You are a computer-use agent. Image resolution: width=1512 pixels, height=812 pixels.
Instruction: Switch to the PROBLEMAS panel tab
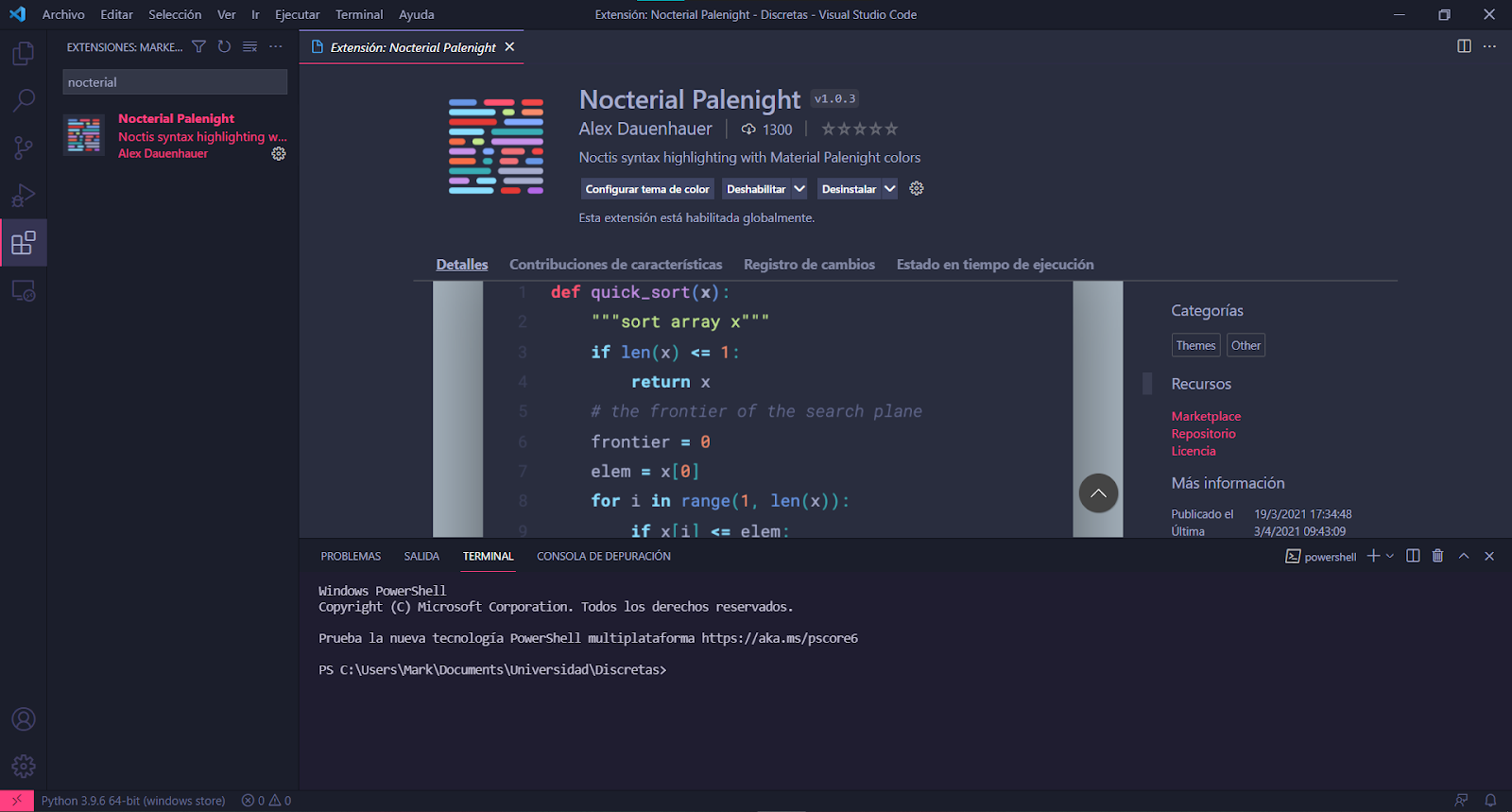click(351, 556)
